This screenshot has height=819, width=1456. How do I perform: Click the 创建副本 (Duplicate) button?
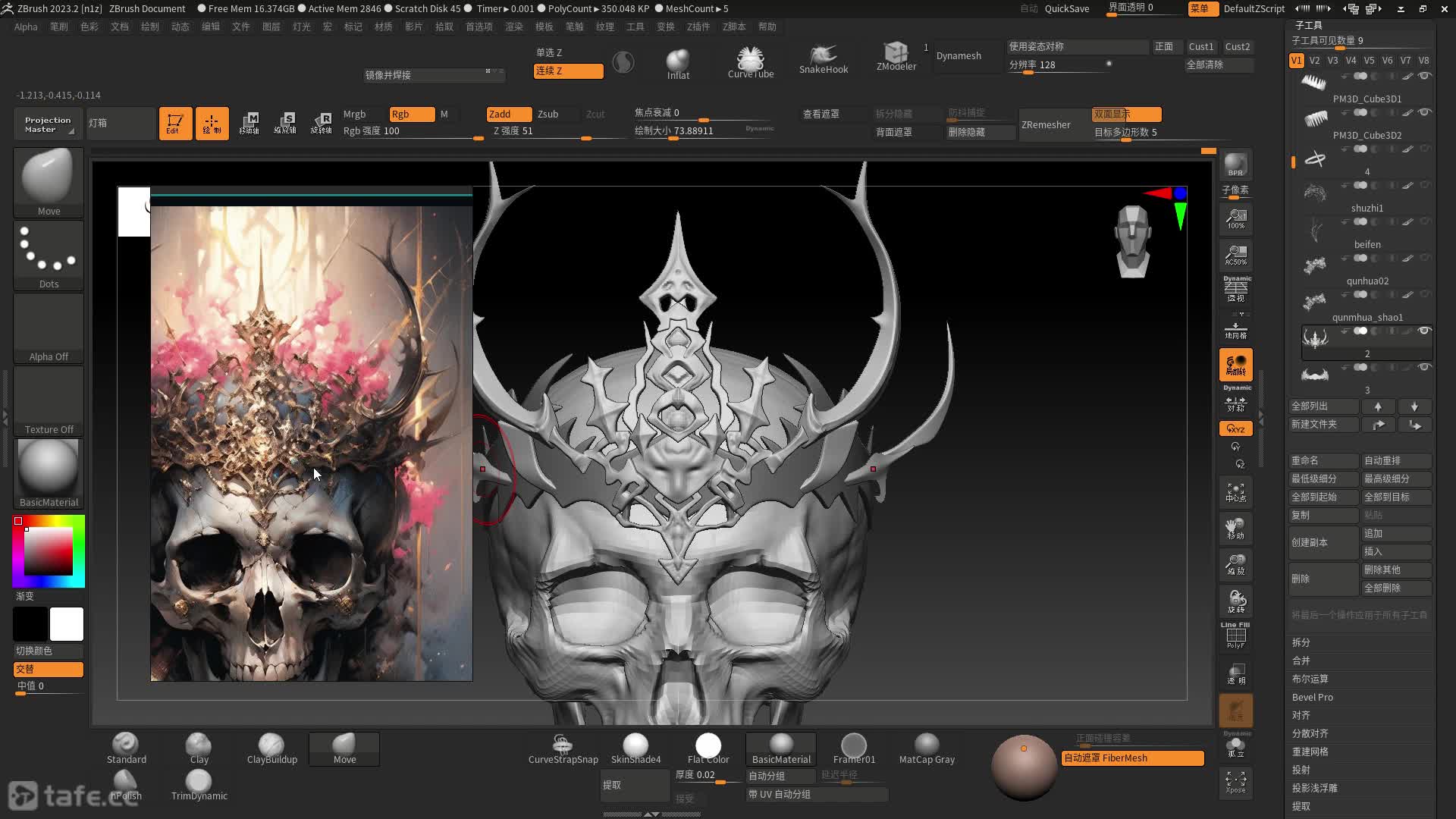click(1323, 543)
